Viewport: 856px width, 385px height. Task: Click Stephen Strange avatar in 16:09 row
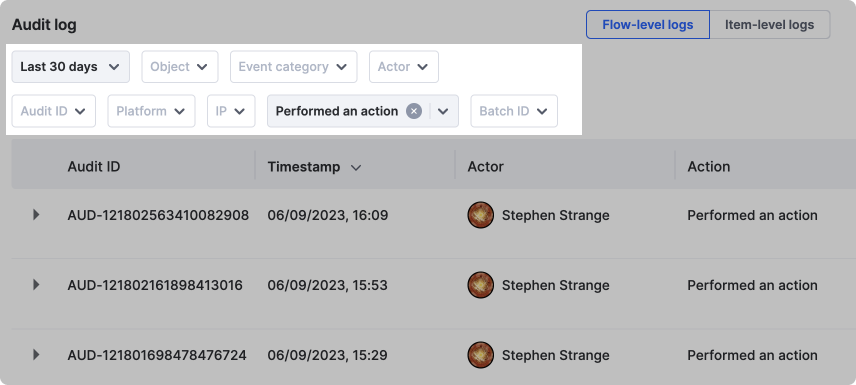[480, 215]
